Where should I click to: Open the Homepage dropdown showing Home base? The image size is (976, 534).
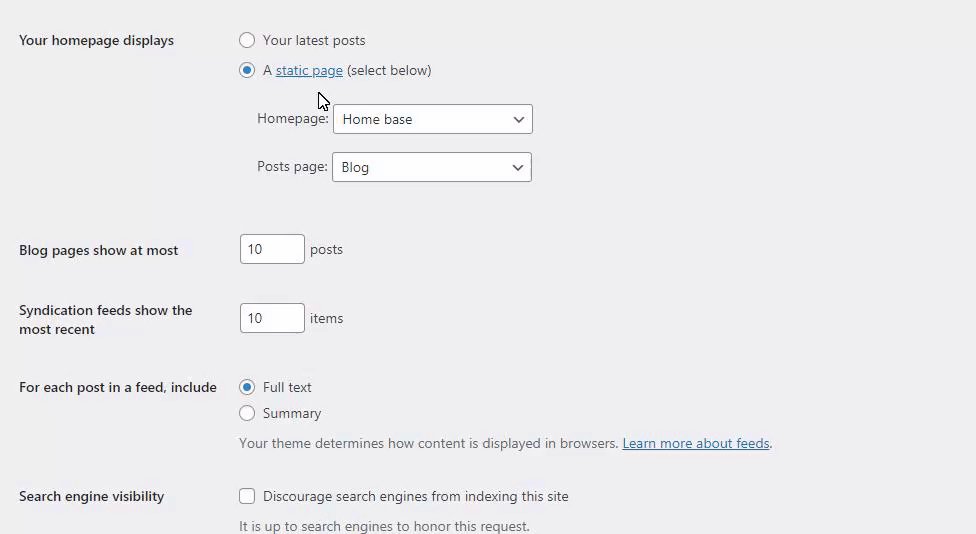click(433, 119)
